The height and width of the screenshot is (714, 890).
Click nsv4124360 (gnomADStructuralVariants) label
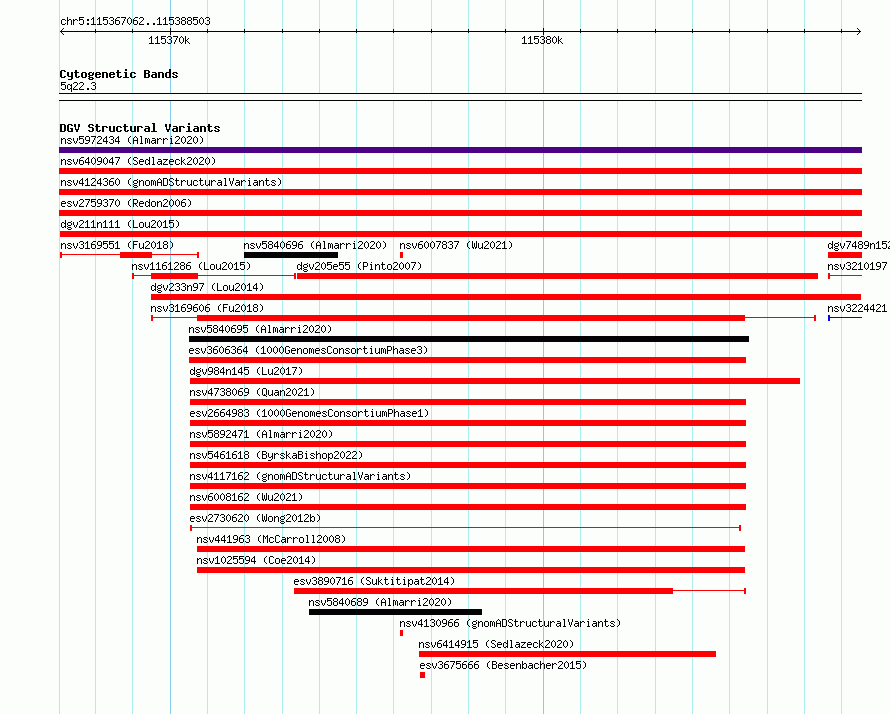(x=171, y=182)
